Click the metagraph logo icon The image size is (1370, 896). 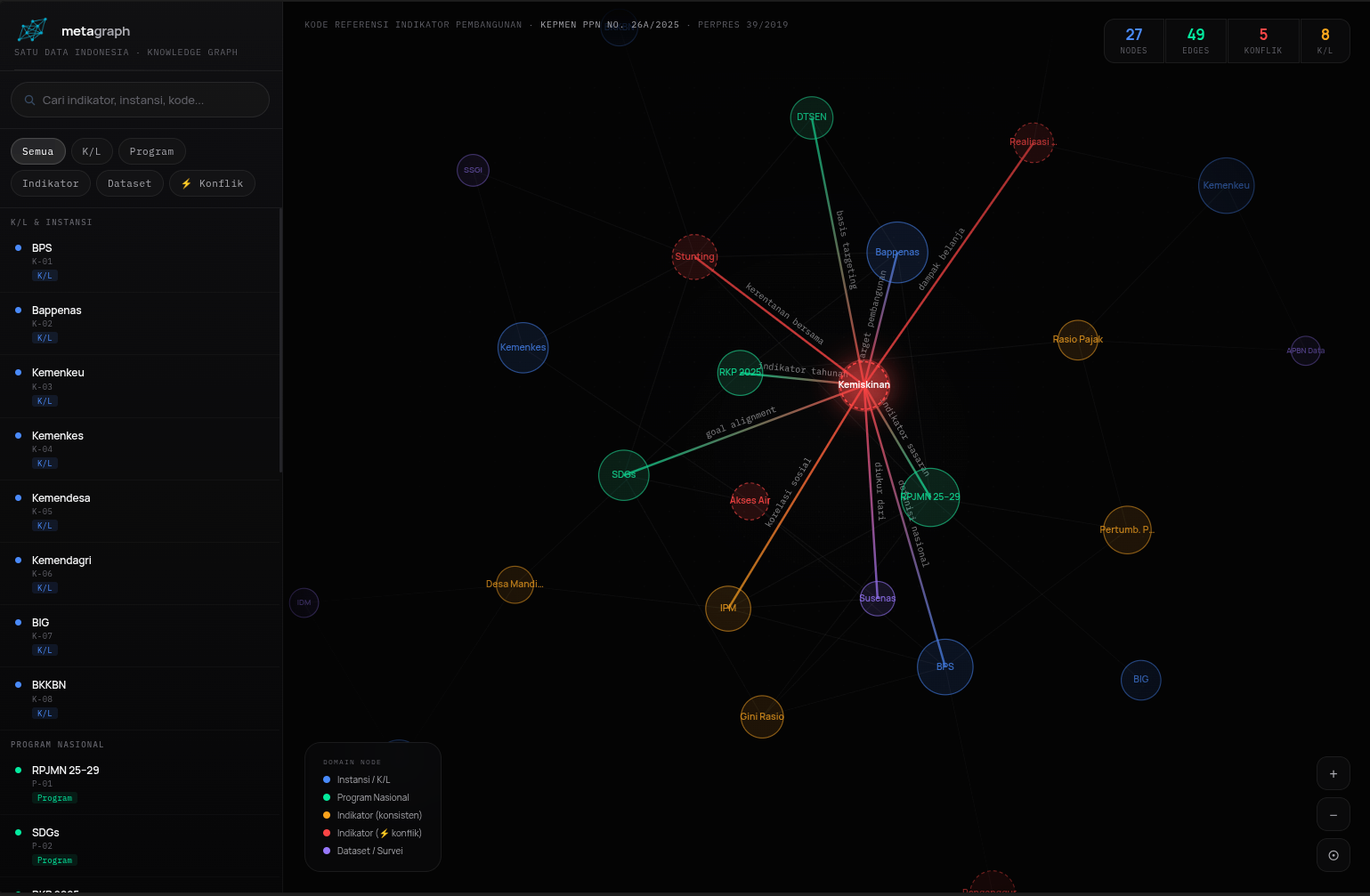[32, 30]
